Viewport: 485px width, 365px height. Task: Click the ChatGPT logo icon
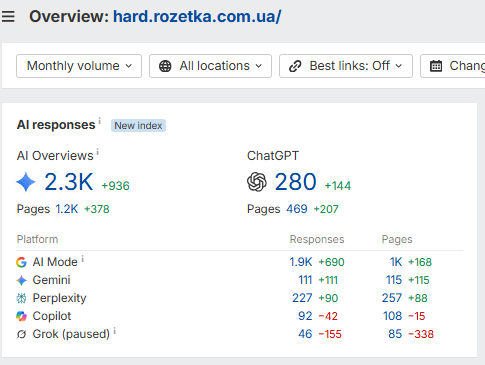257,182
